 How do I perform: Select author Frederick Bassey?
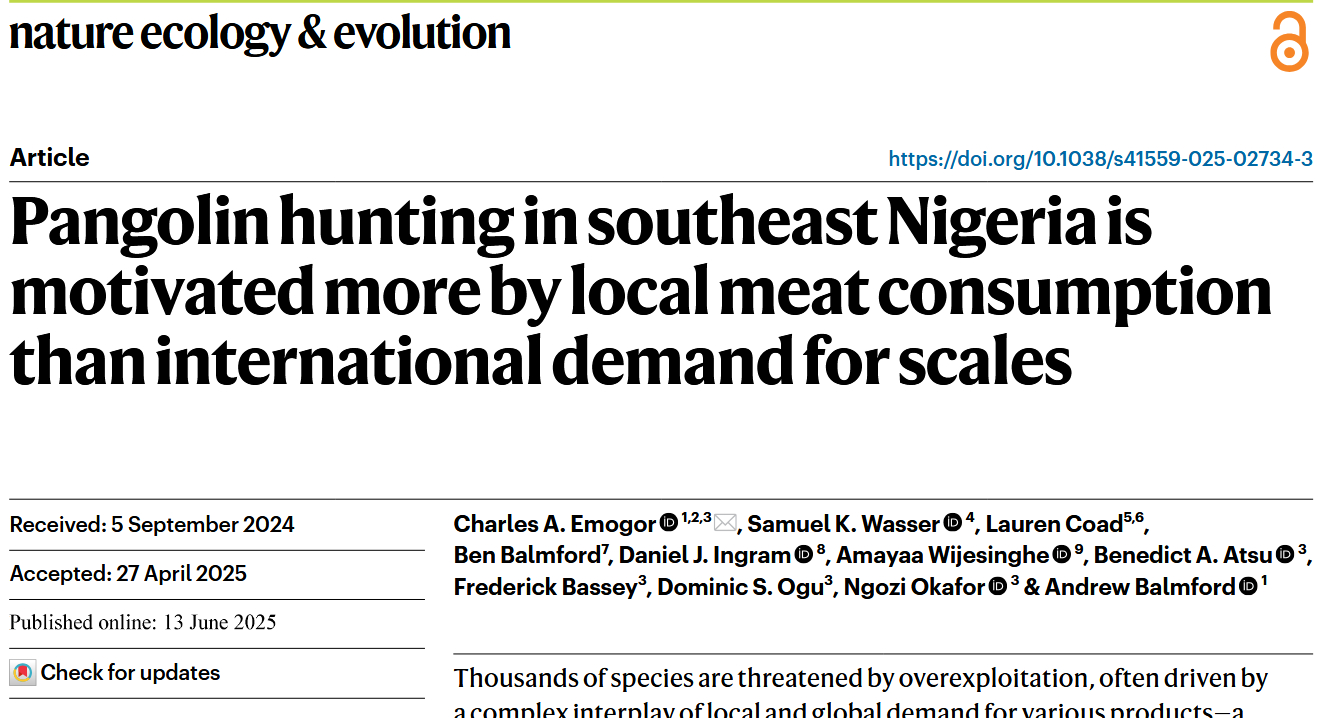pos(544,587)
